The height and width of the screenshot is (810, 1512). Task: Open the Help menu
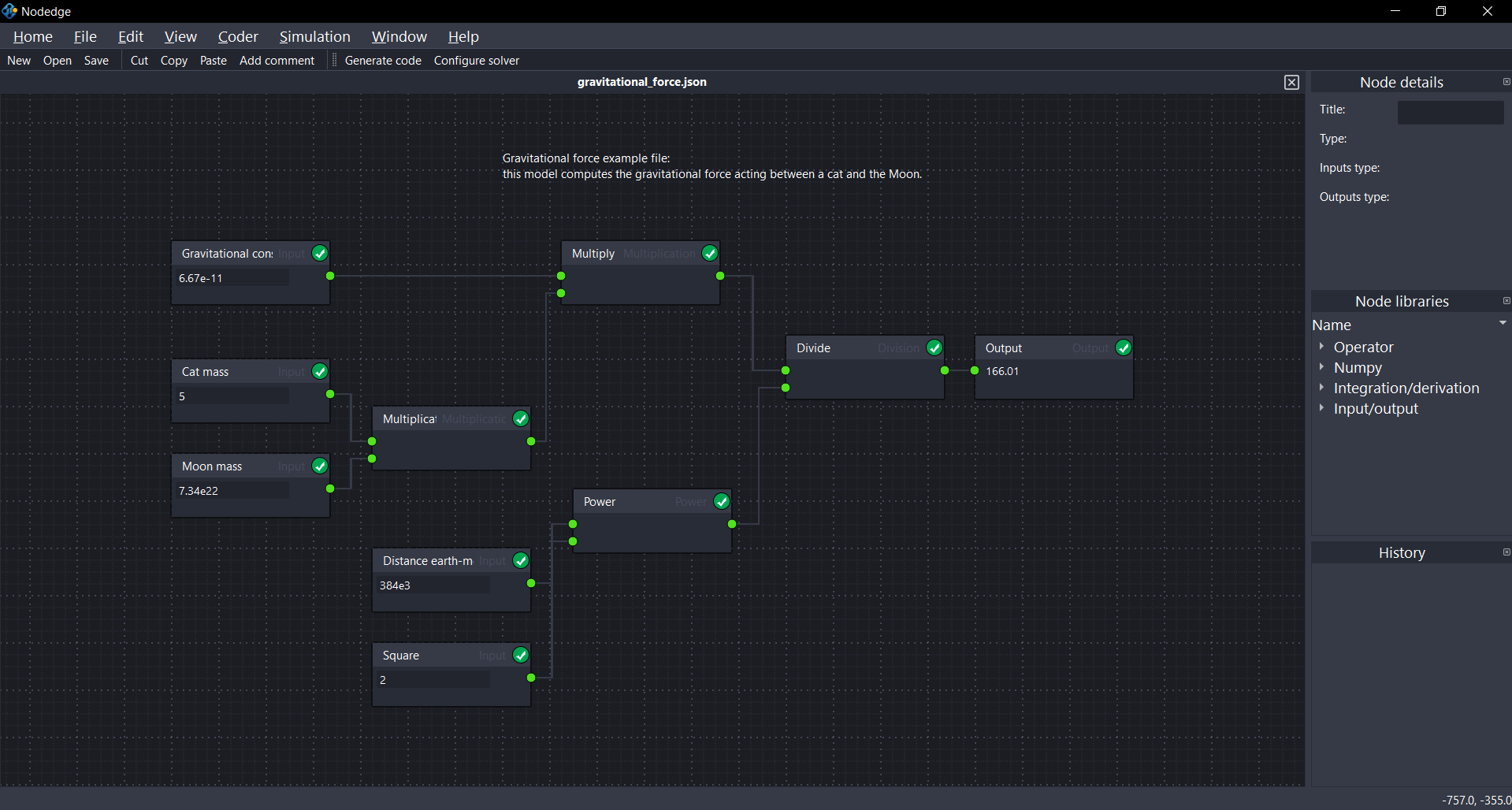pos(463,36)
